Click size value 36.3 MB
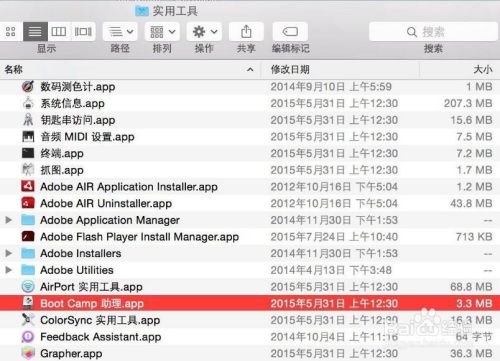 point(471,353)
